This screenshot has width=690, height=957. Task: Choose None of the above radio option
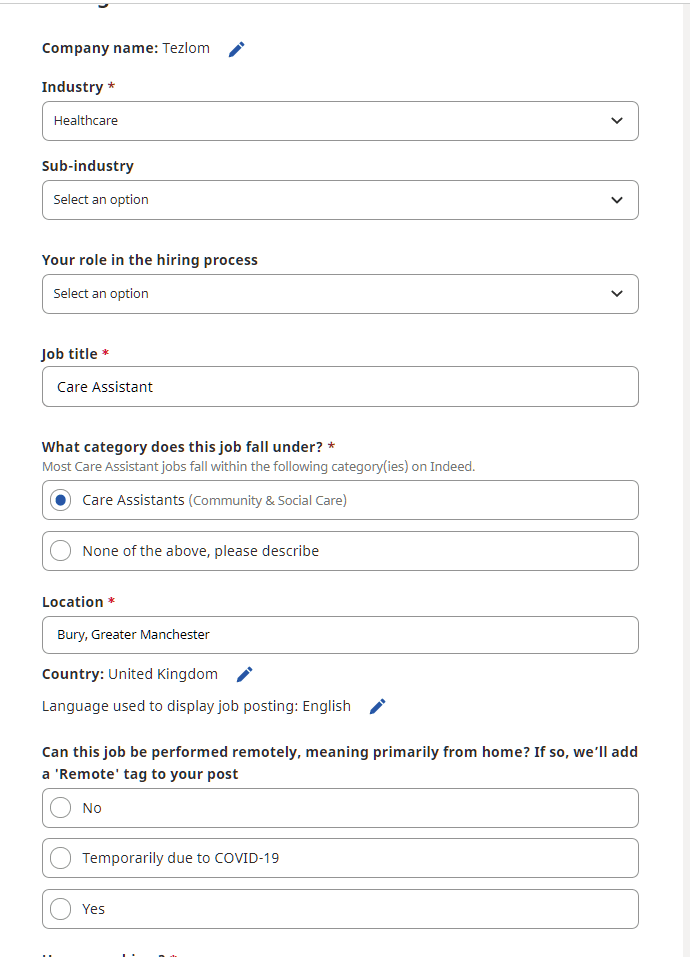[61, 551]
